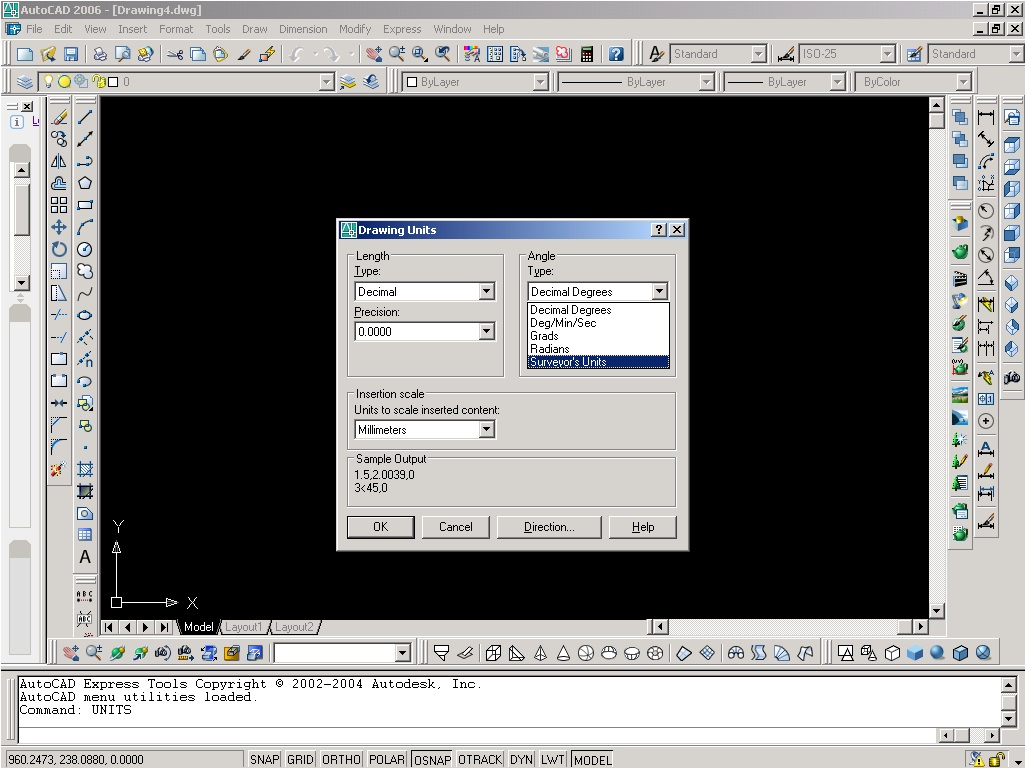Select the Move modify tool
1025x768 pixels.
tap(59, 227)
